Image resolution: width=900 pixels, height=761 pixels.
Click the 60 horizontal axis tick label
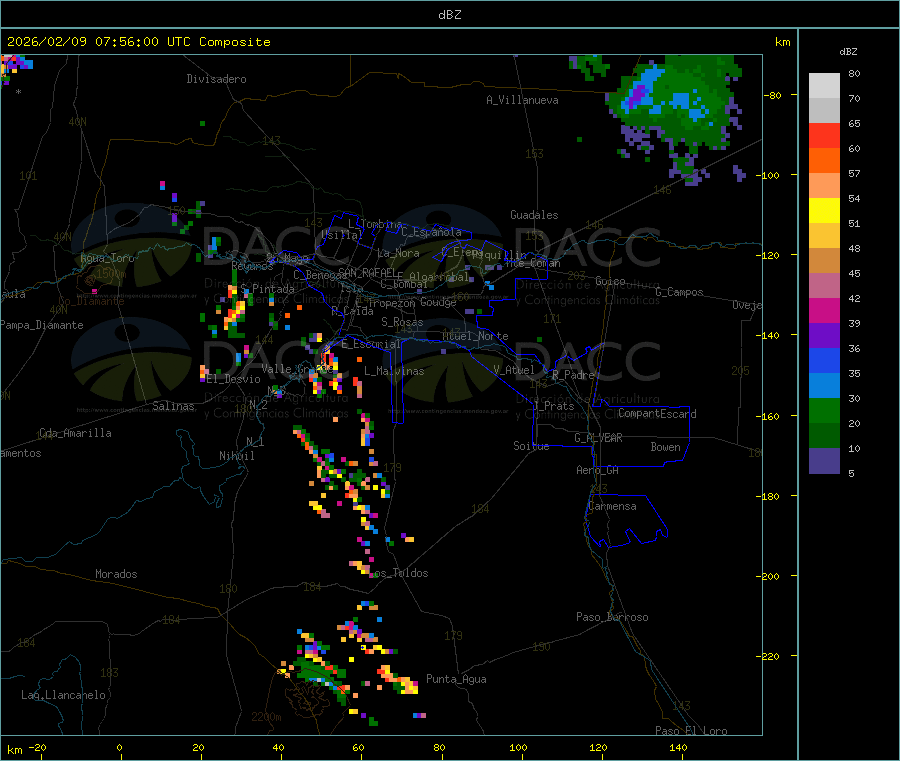coord(358,747)
